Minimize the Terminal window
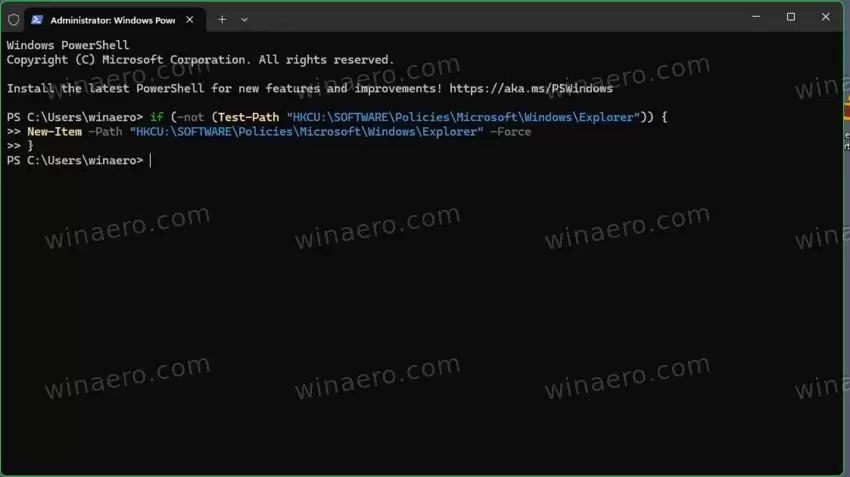Image resolution: width=850 pixels, height=477 pixels. click(756, 17)
